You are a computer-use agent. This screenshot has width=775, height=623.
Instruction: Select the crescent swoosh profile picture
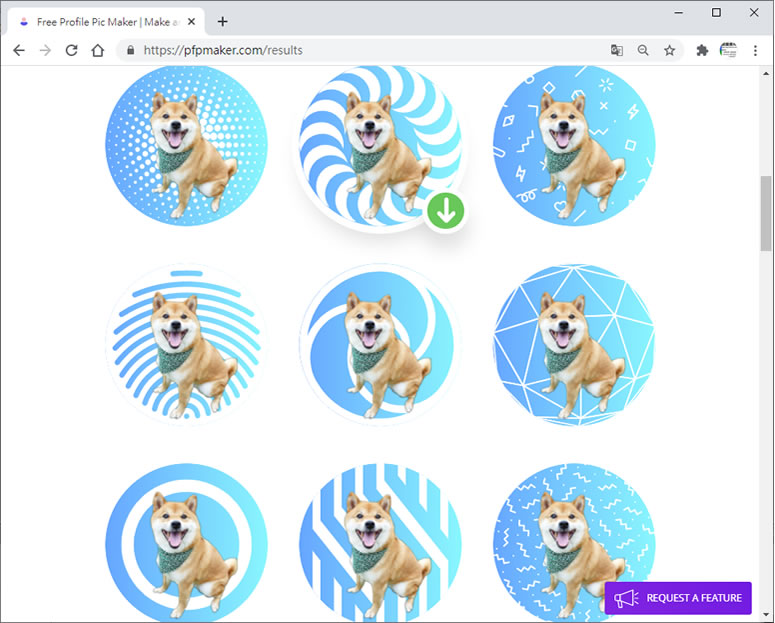tap(380, 345)
